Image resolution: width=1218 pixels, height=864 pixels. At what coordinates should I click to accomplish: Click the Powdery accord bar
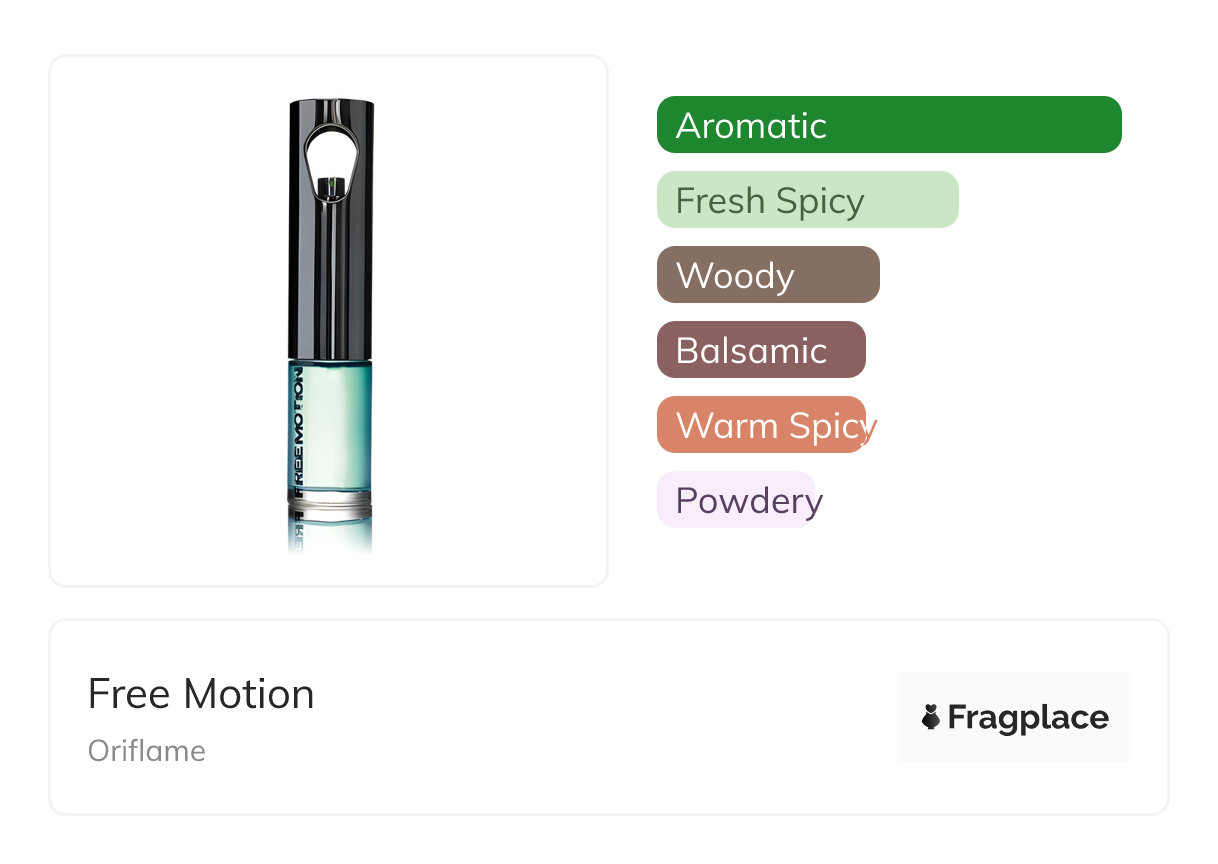(x=735, y=500)
